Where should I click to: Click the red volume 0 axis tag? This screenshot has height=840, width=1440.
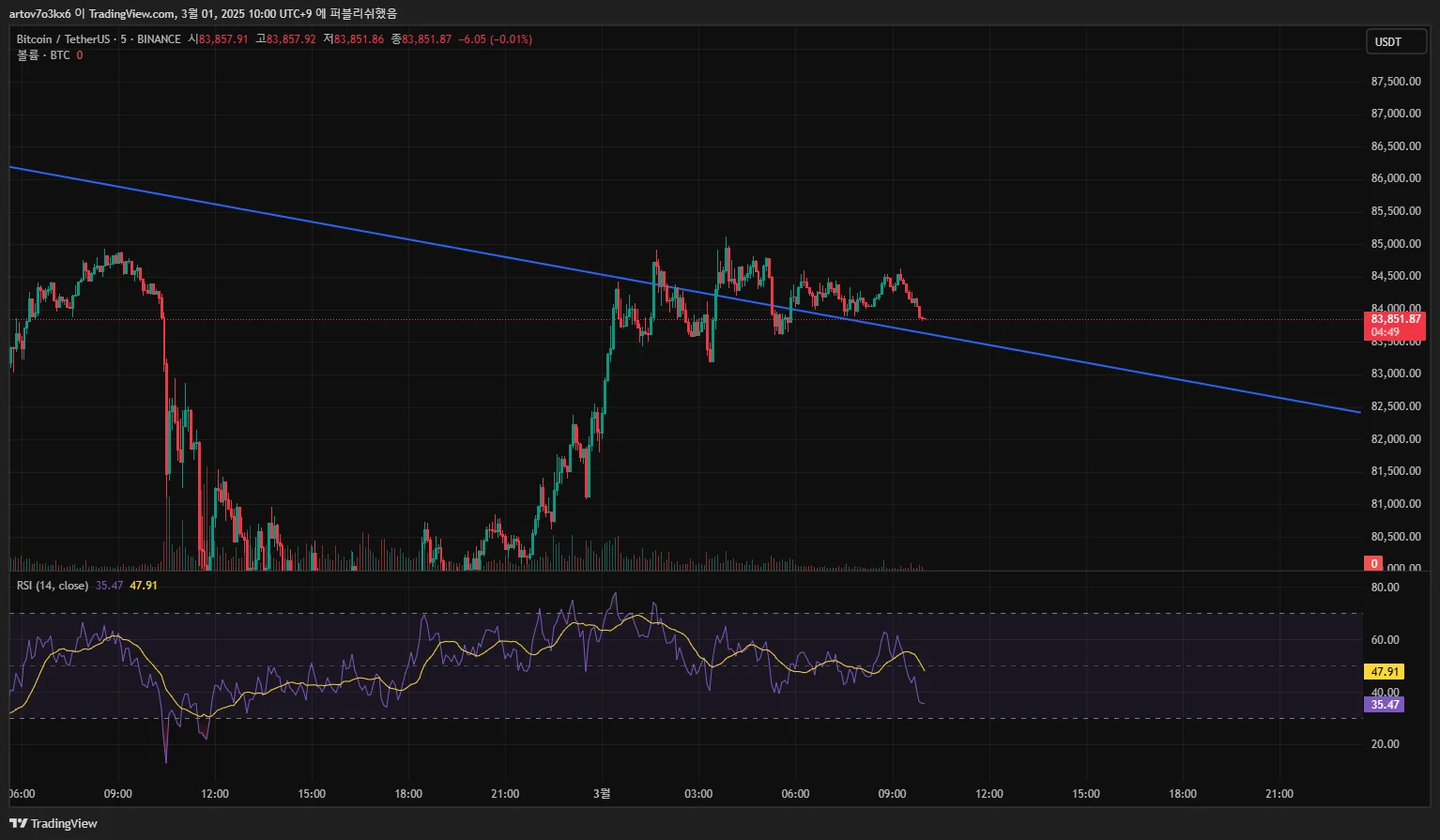1373,563
